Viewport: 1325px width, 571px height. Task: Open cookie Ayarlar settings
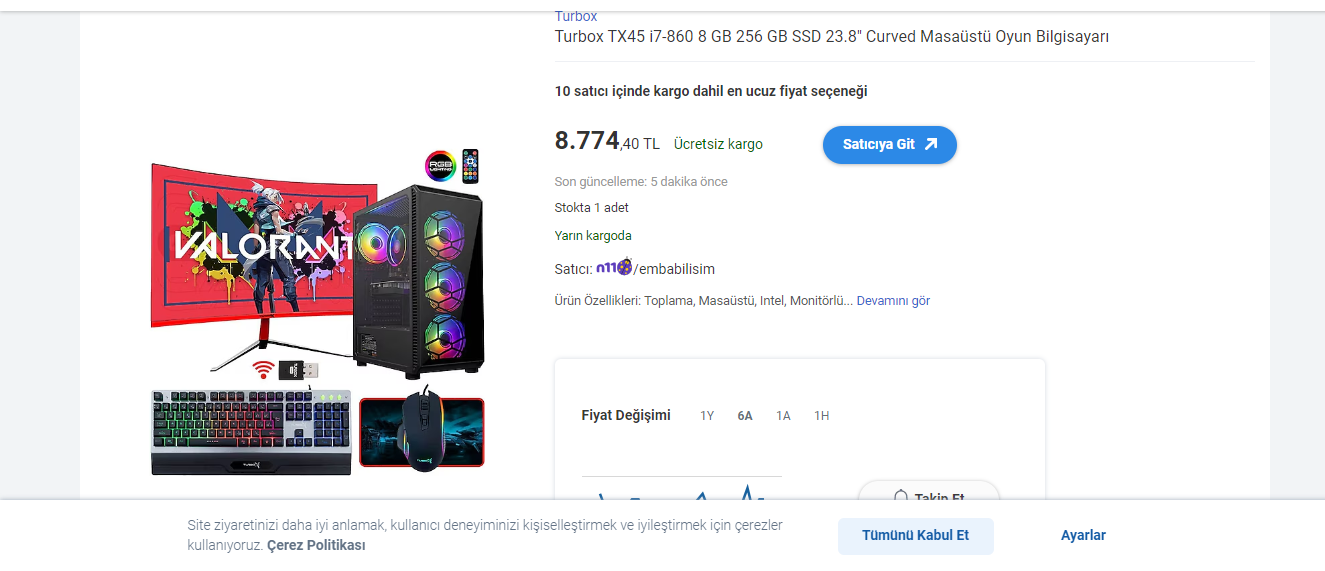[1083, 536]
